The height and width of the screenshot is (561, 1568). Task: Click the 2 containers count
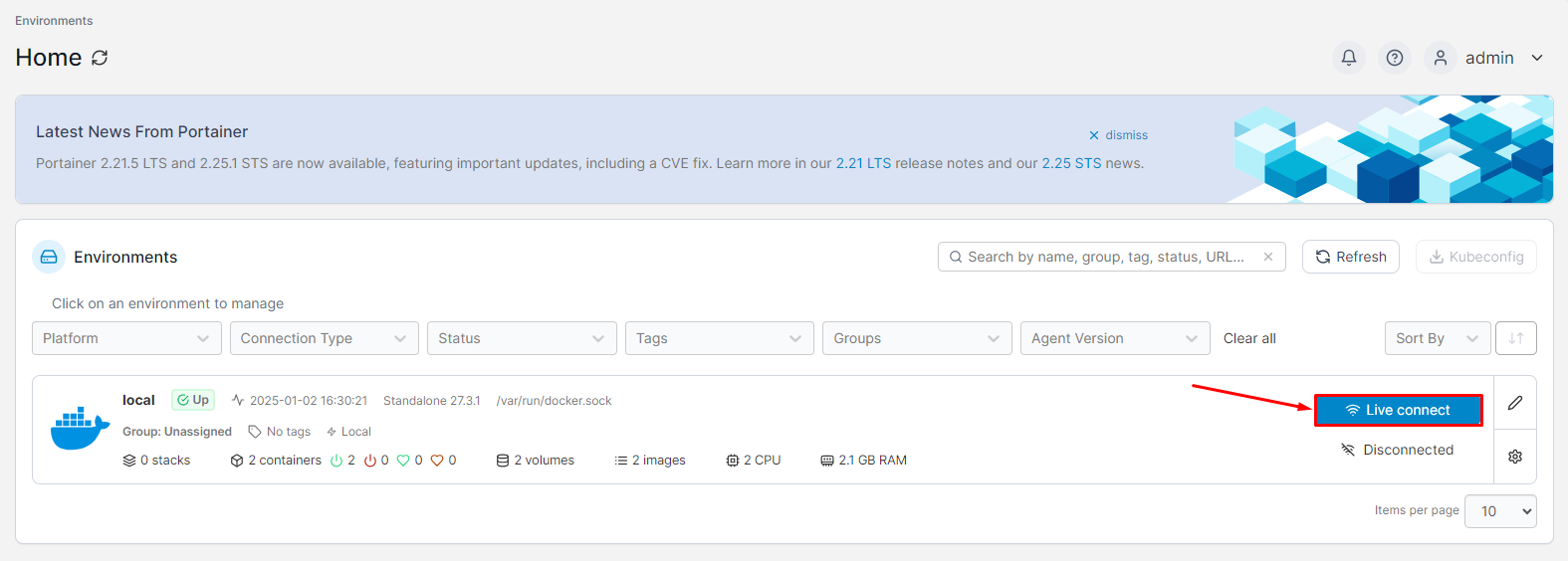(276, 461)
